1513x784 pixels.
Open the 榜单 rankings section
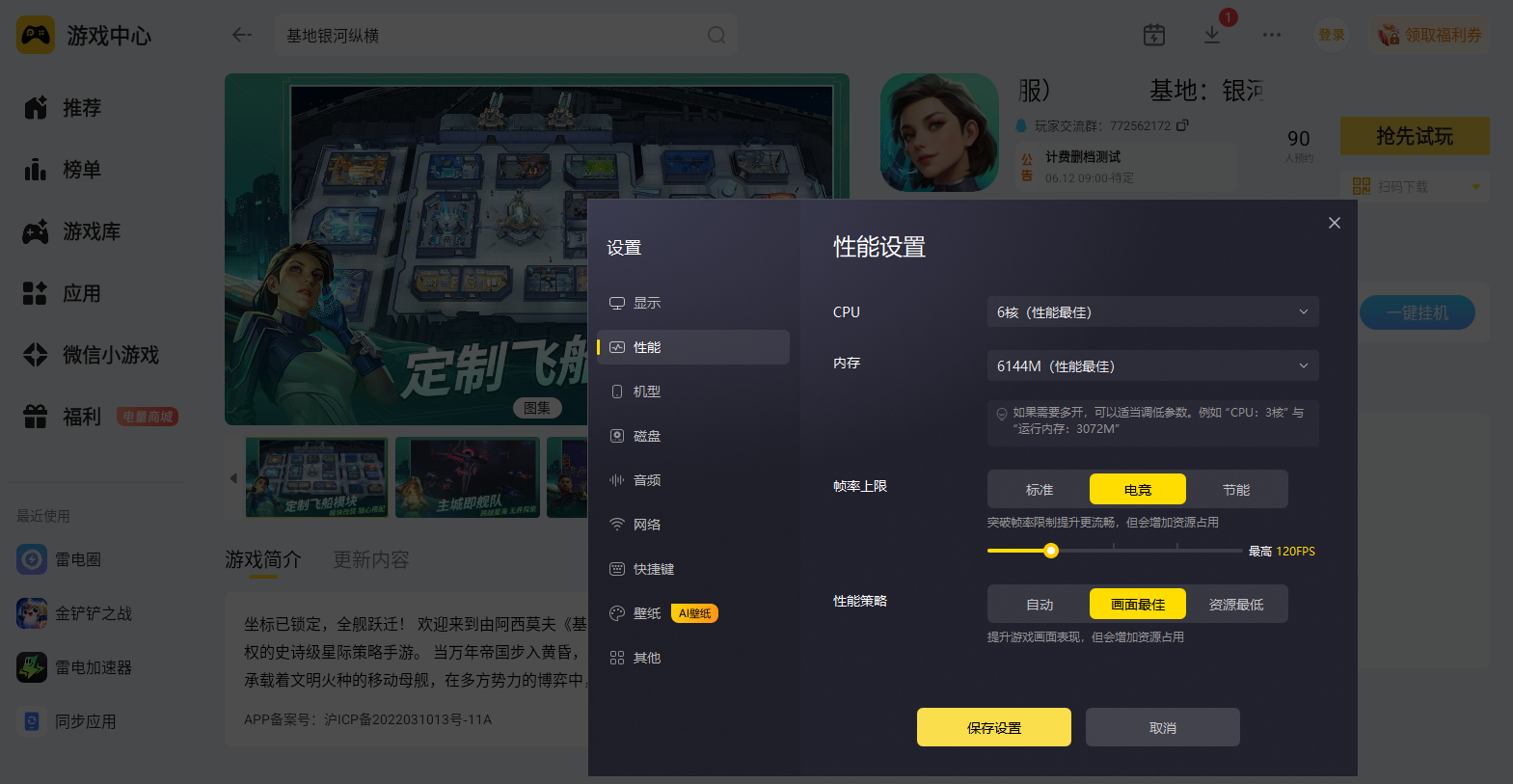pyautogui.click(x=64, y=170)
